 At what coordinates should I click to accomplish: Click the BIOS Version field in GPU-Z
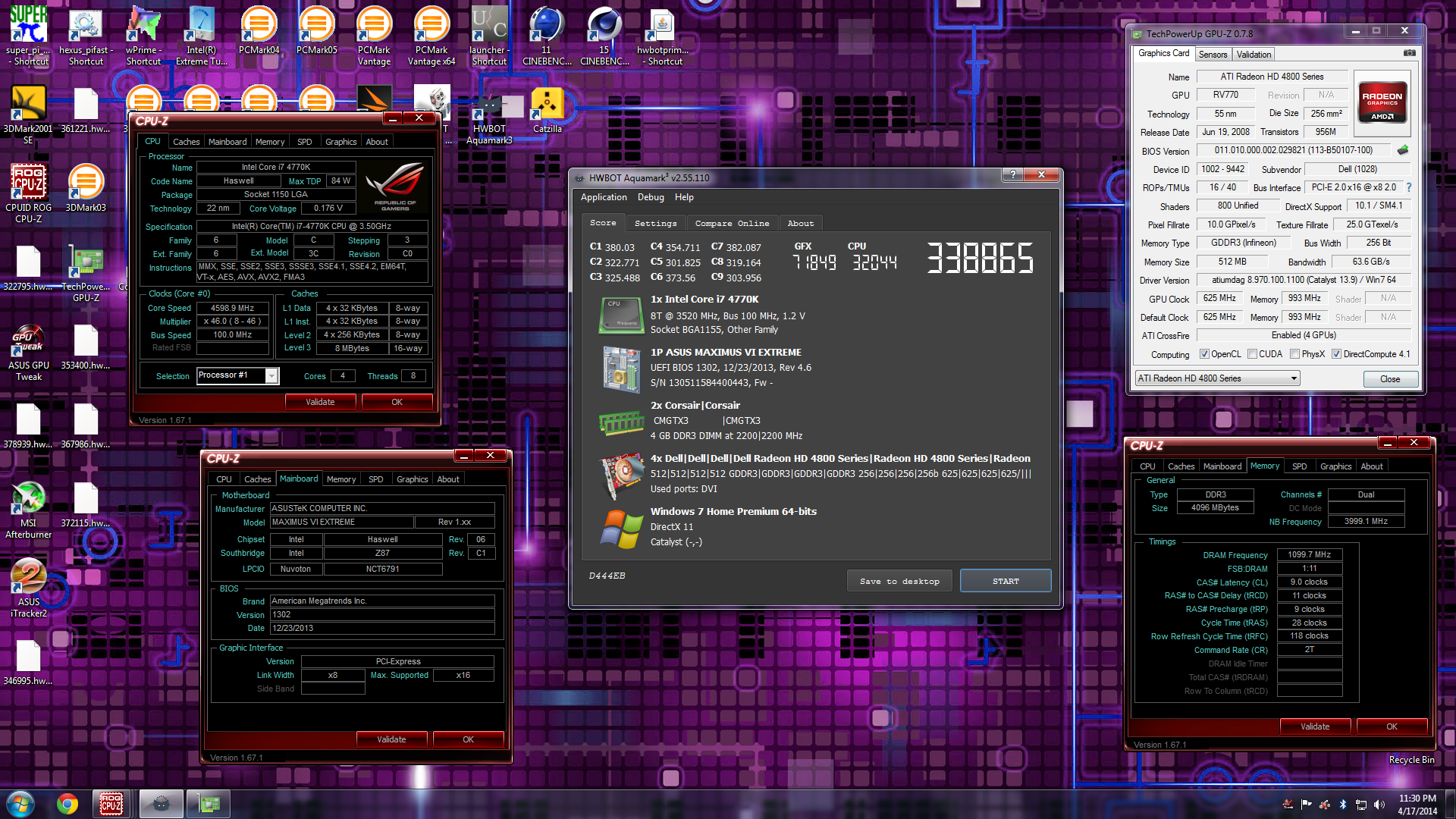(x=1294, y=150)
